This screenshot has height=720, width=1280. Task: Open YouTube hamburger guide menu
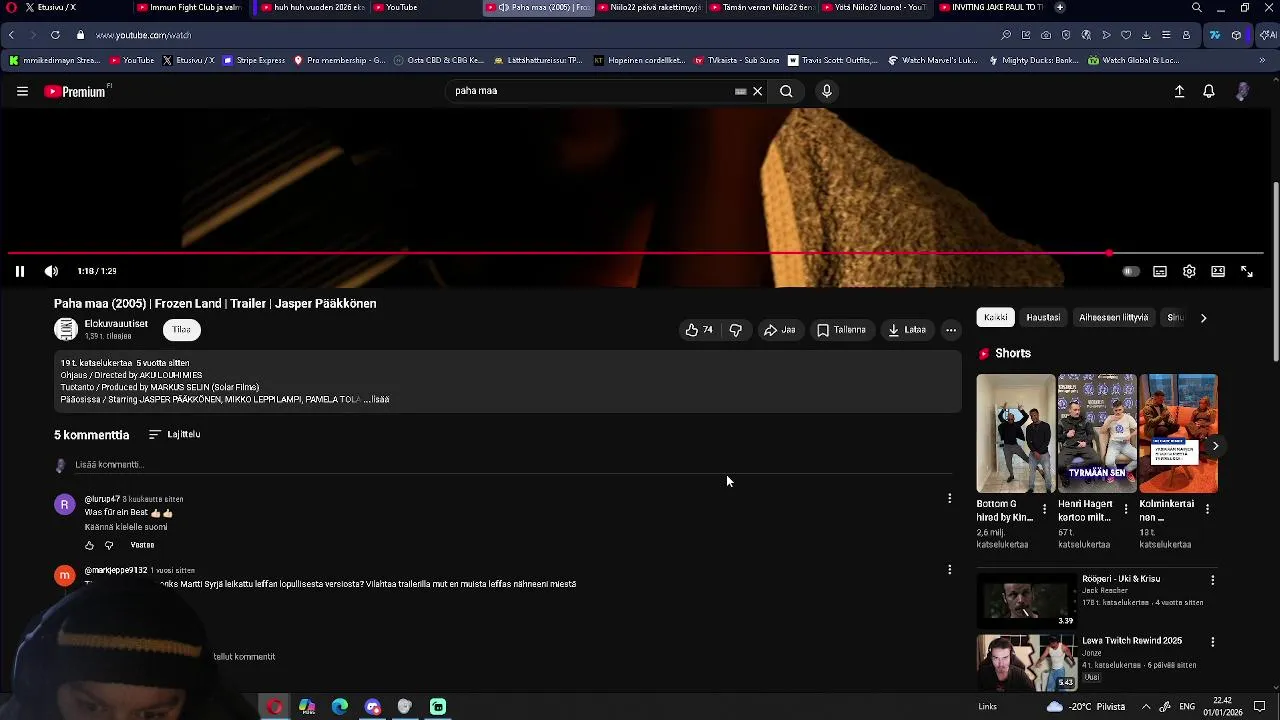point(22,91)
